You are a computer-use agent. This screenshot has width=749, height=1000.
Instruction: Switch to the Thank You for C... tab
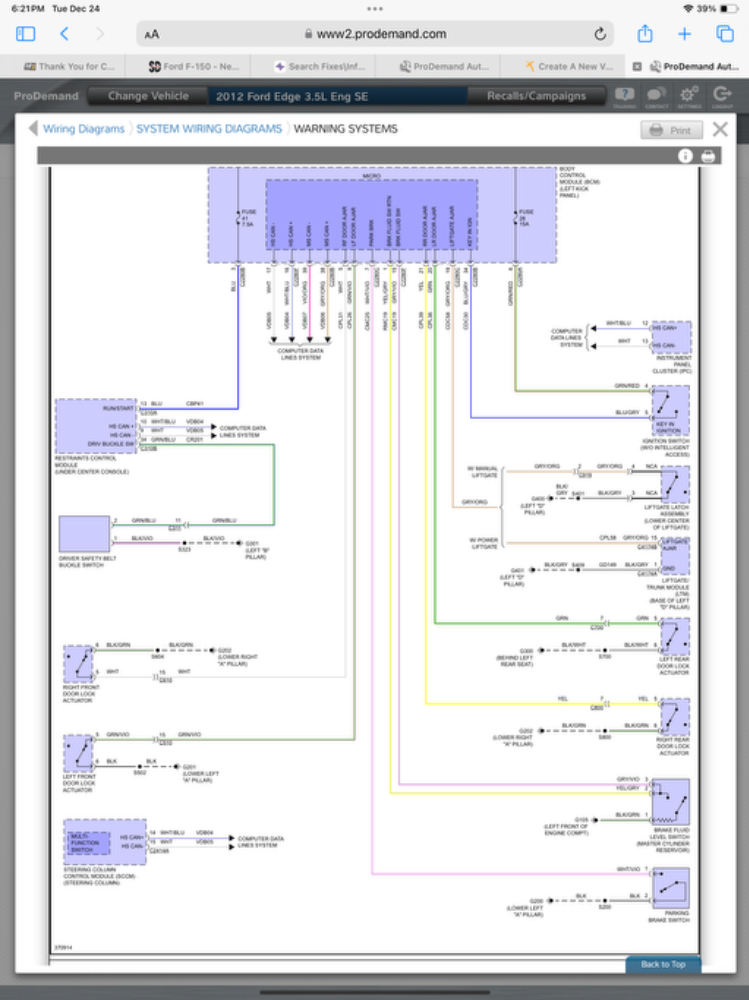tap(69, 66)
